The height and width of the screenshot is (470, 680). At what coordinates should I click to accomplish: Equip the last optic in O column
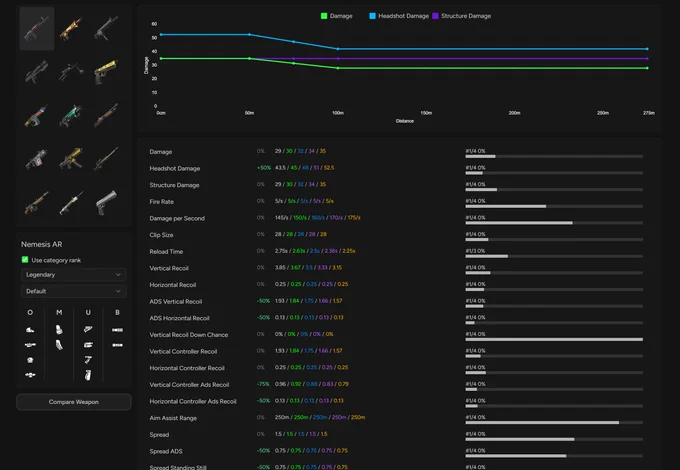(x=30, y=375)
